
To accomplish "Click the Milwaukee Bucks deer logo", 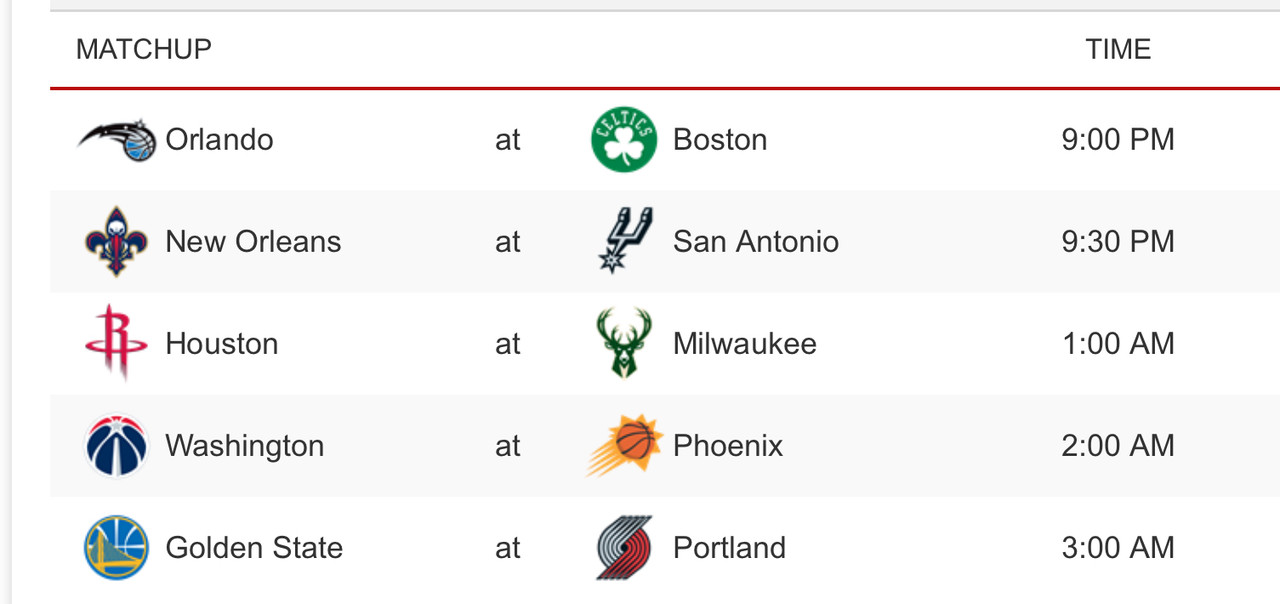I will coord(624,343).
